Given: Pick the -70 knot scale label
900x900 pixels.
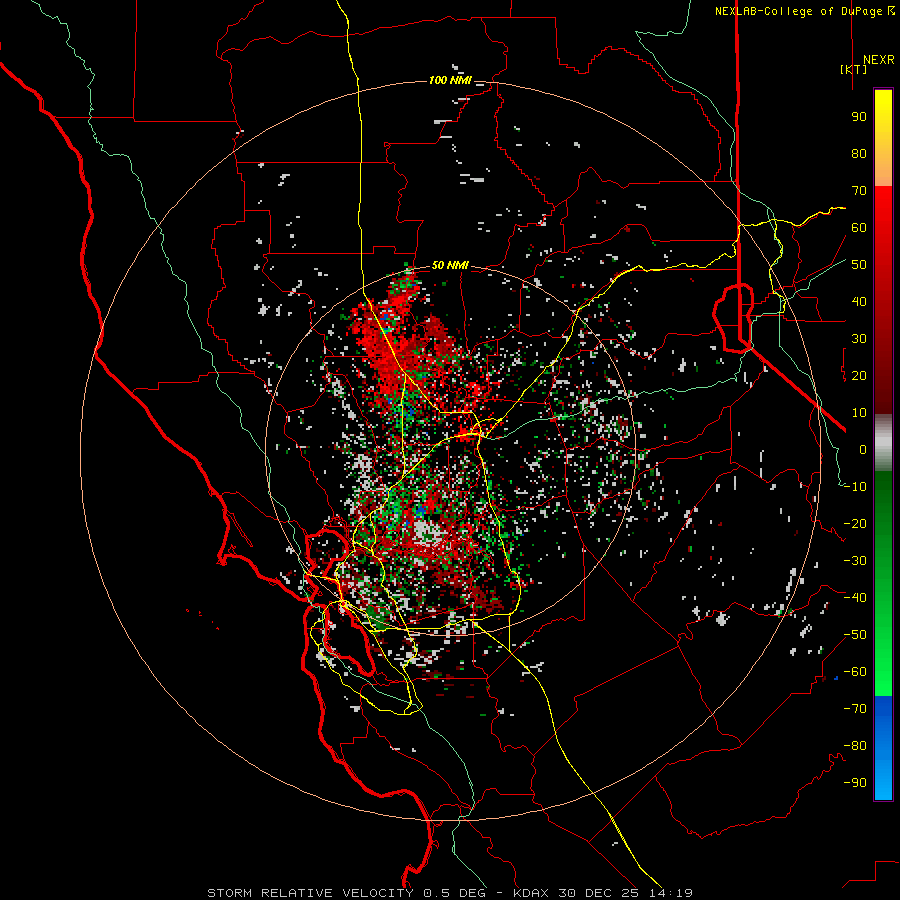Looking at the screenshot, I should point(855,709).
